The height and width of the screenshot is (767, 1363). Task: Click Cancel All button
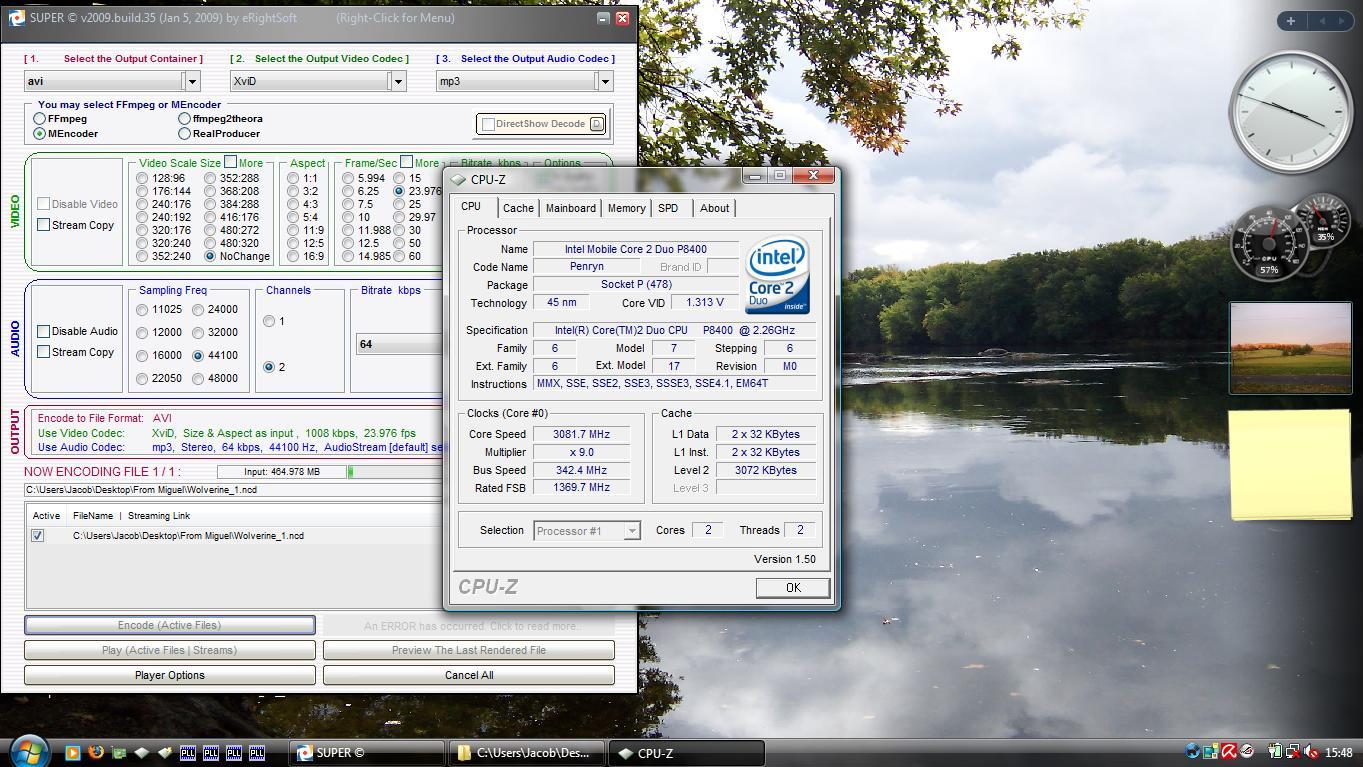coord(468,675)
